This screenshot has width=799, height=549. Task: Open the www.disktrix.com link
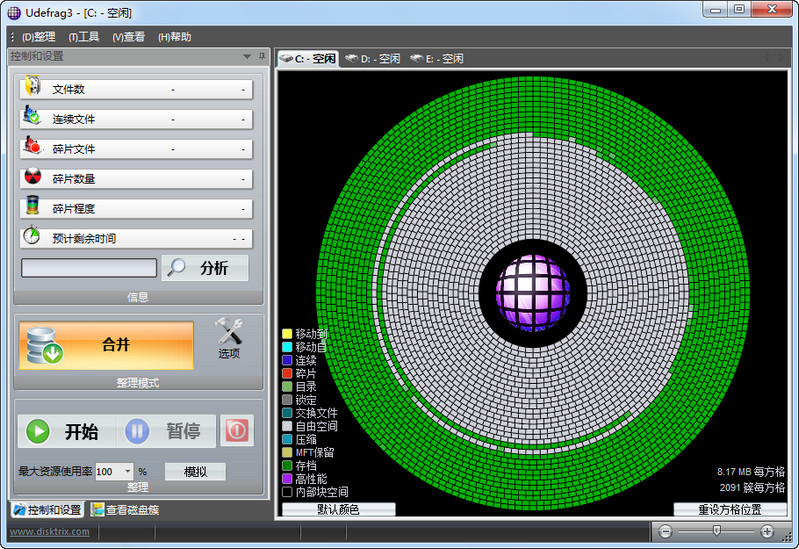pos(49,531)
